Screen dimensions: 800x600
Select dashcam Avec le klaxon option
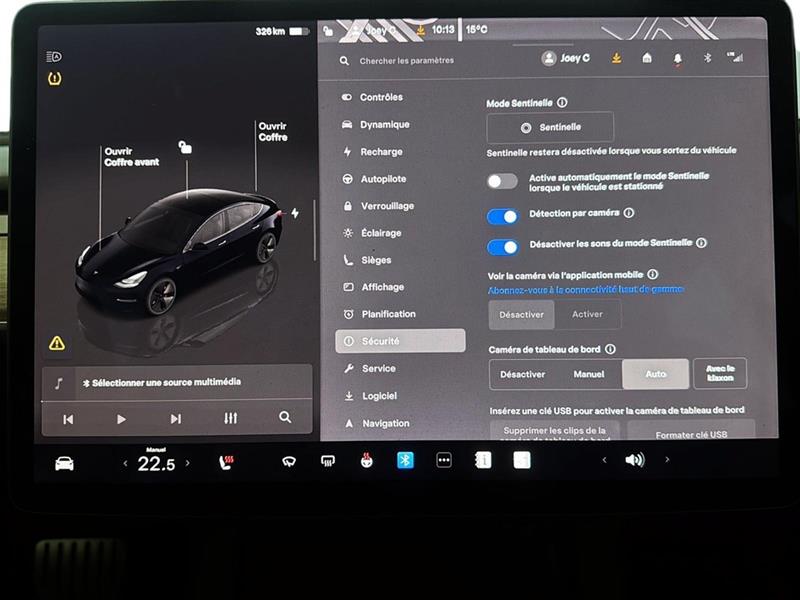pyautogui.click(x=720, y=373)
